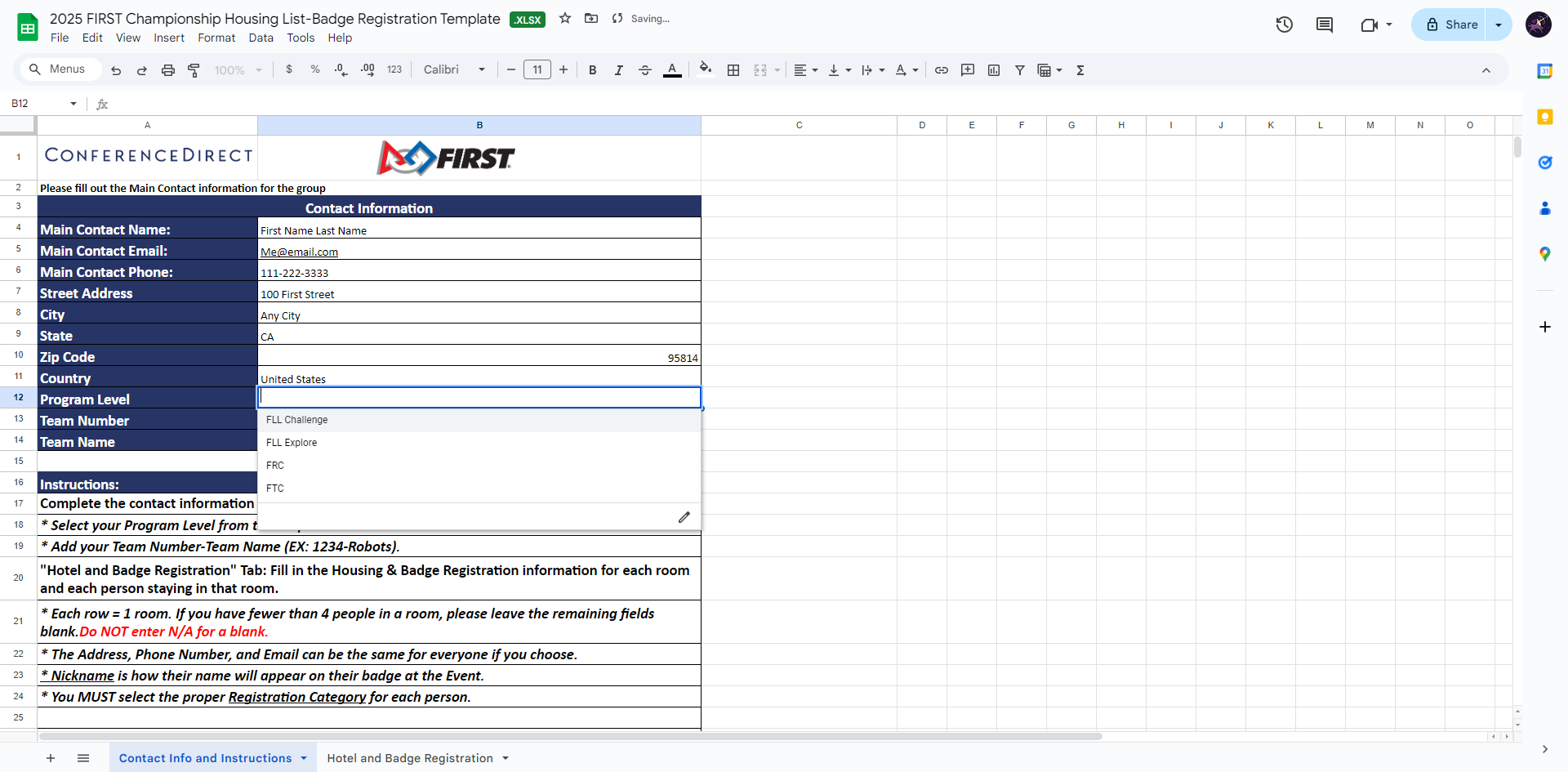Click the Create a filter icon
Screen dimensions: 1568x772
1020,70
